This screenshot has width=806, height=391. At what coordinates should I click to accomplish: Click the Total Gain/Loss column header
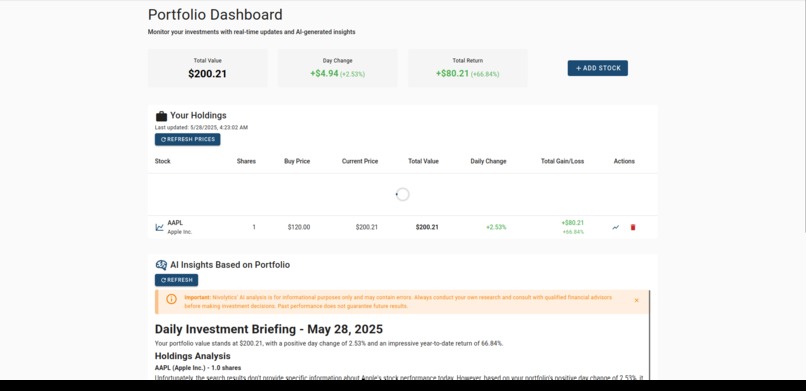[x=562, y=161]
